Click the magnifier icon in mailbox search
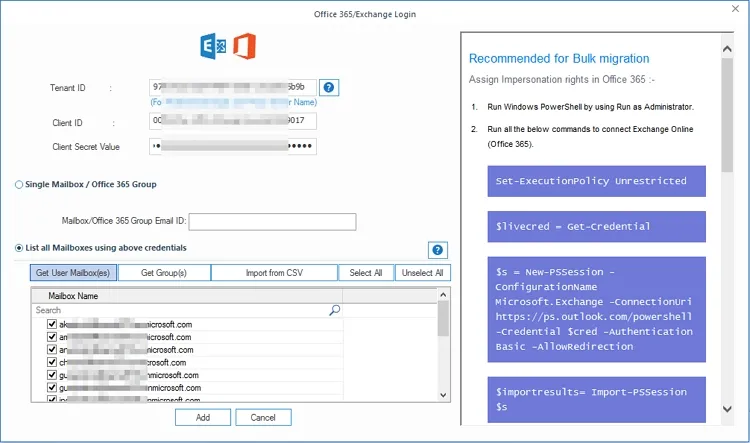 (334, 310)
